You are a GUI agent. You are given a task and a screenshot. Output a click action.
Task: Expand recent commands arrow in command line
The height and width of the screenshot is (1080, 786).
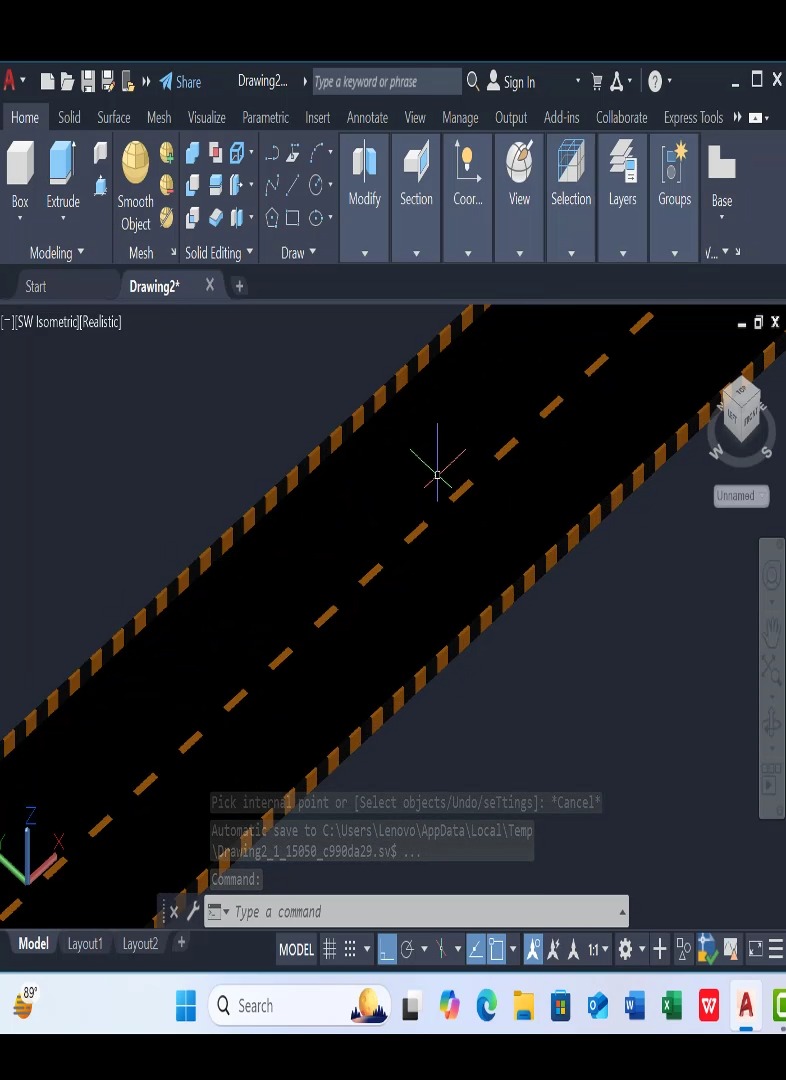coord(623,912)
